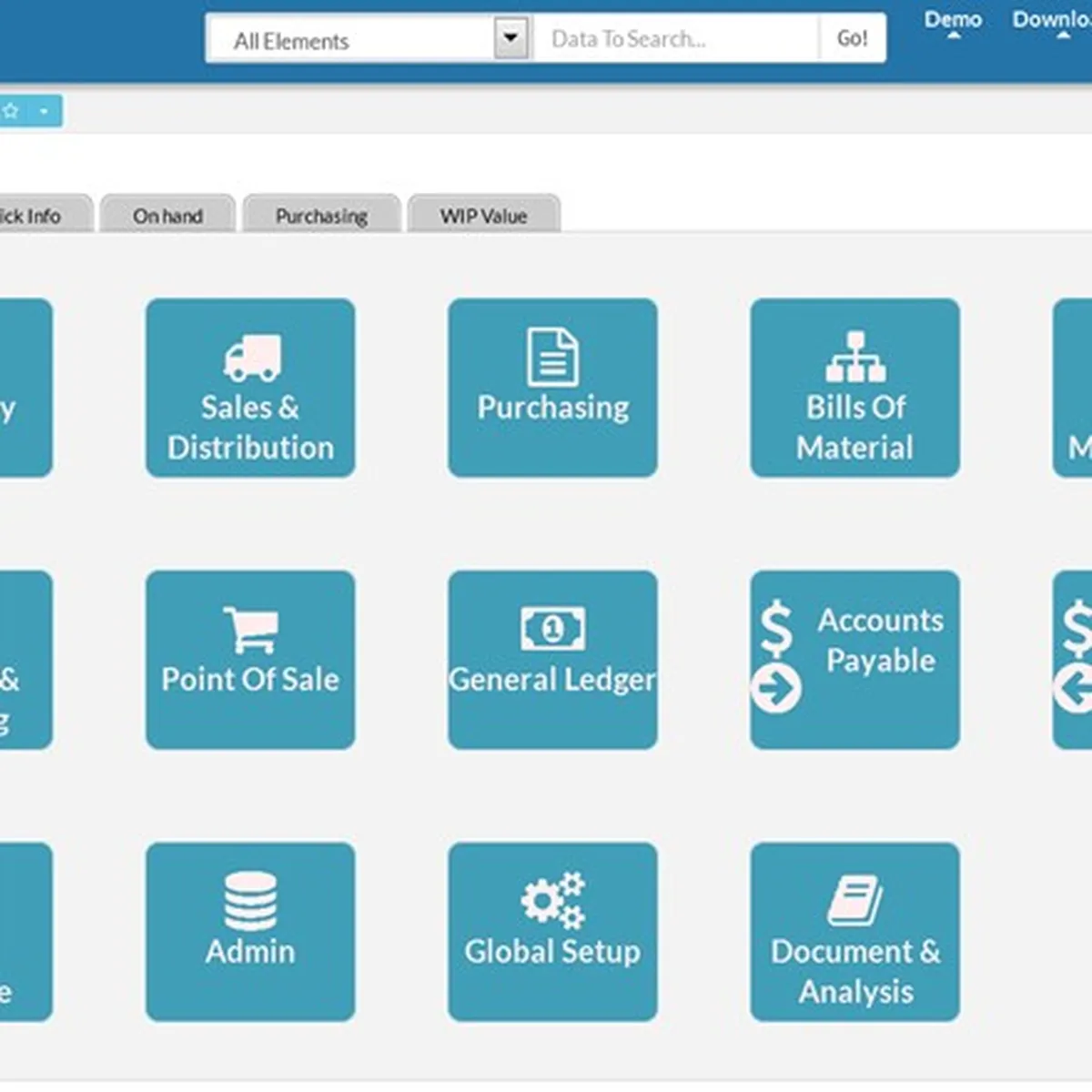Switch to the WIP Value tab

click(x=484, y=215)
